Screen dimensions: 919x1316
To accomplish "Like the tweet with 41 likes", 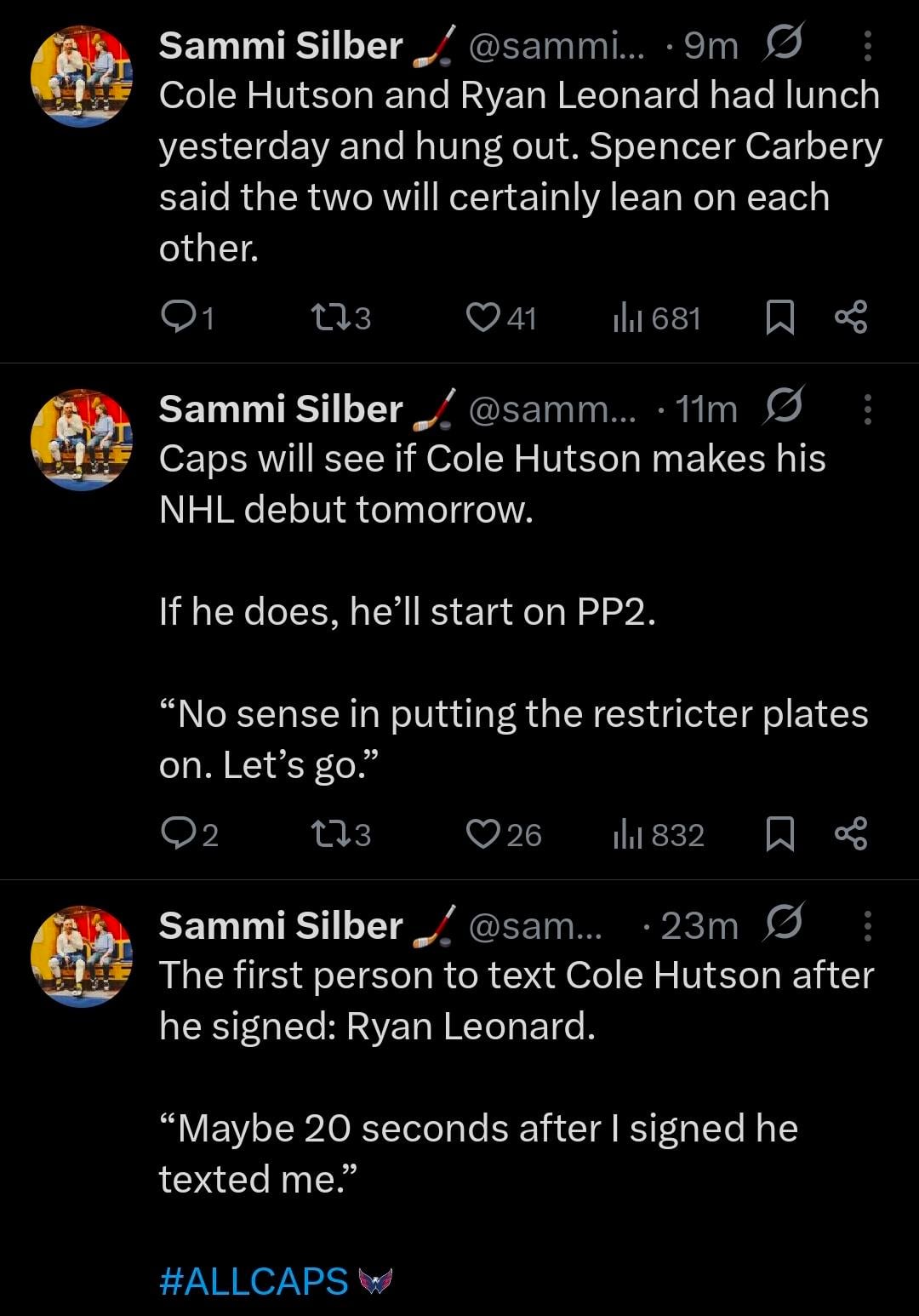I will tap(482, 318).
